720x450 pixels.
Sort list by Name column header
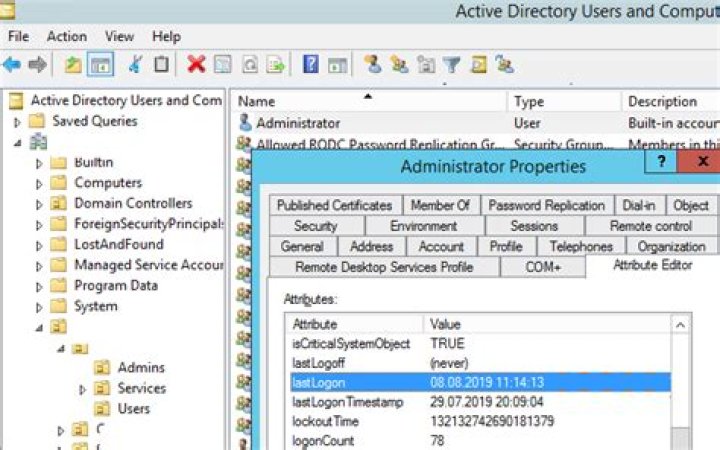click(369, 101)
